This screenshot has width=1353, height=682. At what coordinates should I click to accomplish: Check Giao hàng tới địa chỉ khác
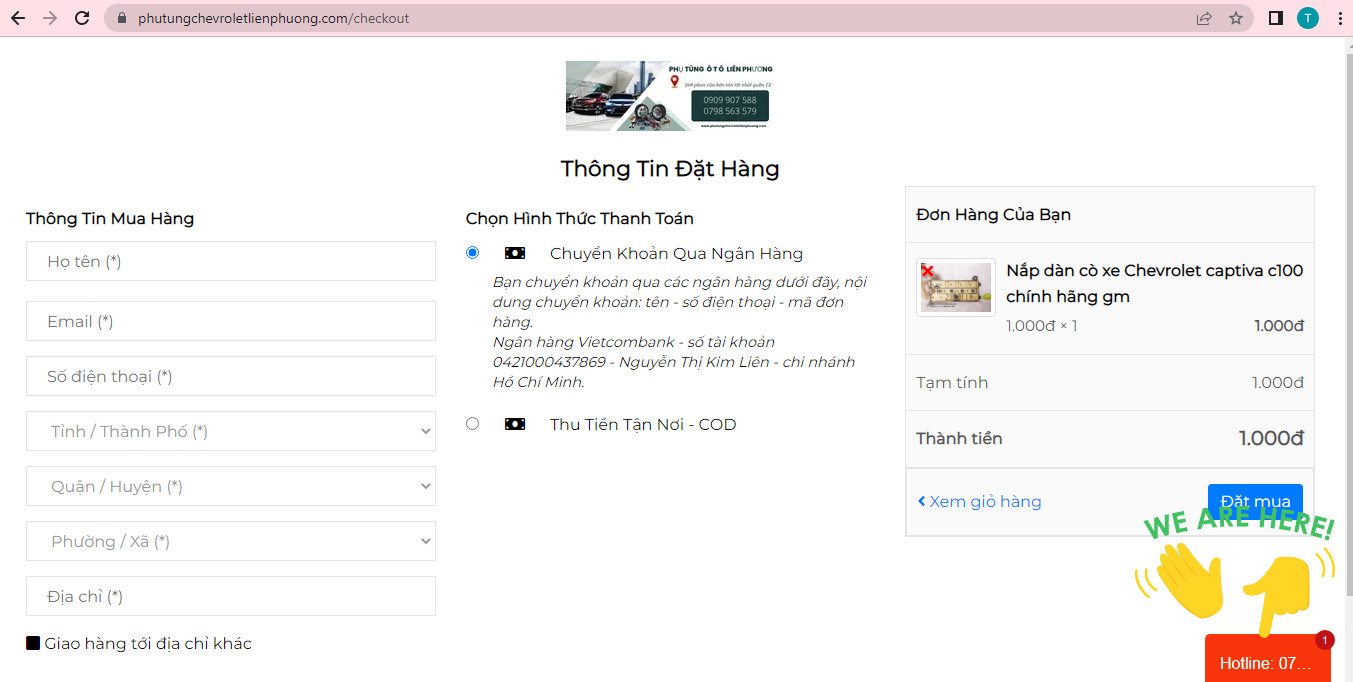[x=33, y=644]
